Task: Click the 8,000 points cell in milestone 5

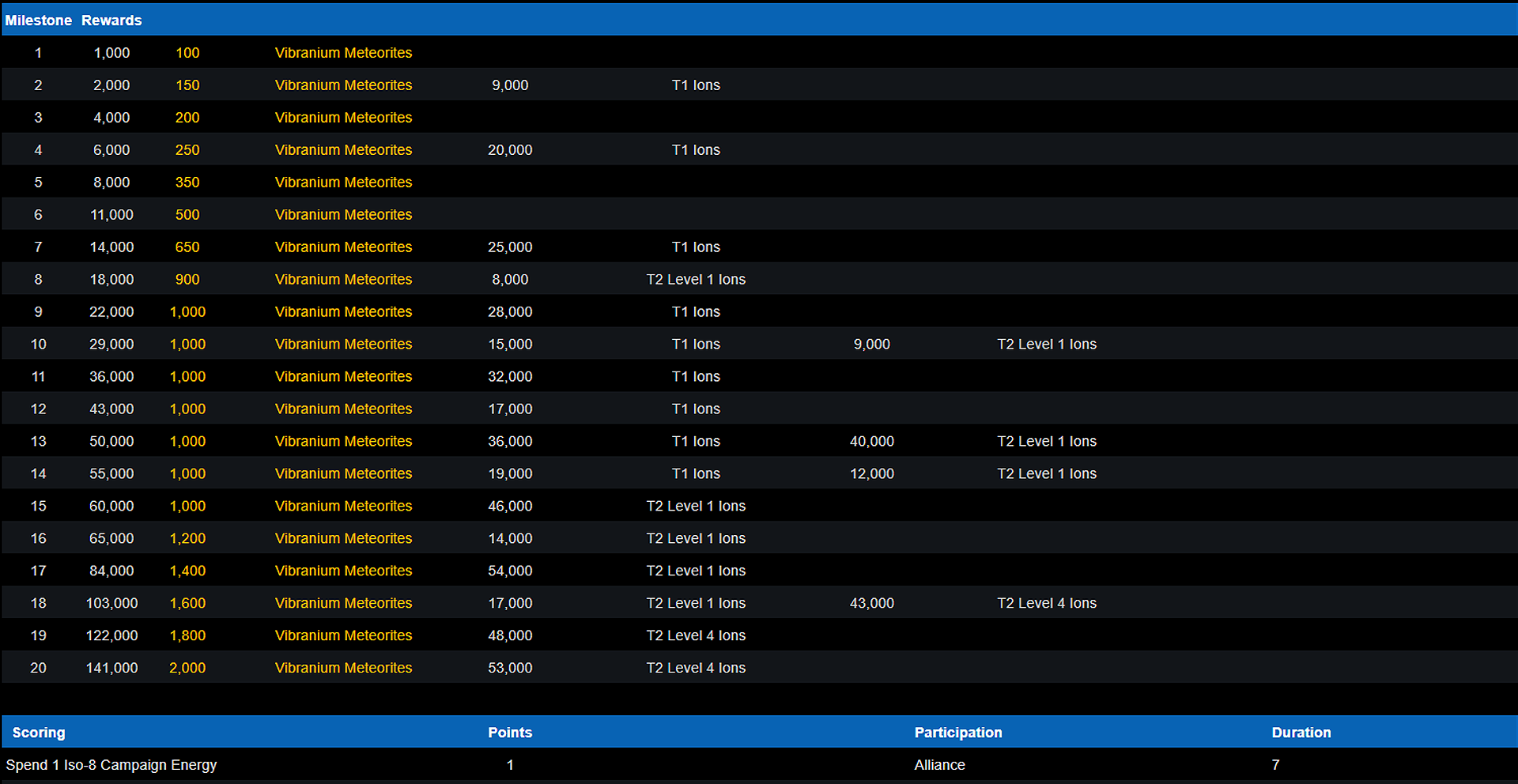Action: pos(111,183)
